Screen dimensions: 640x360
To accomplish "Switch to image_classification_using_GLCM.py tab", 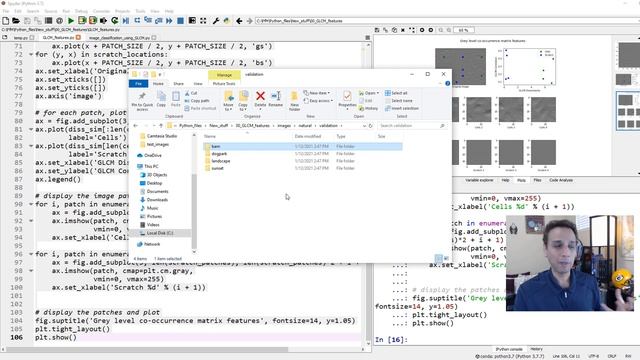I will point(120,38).
